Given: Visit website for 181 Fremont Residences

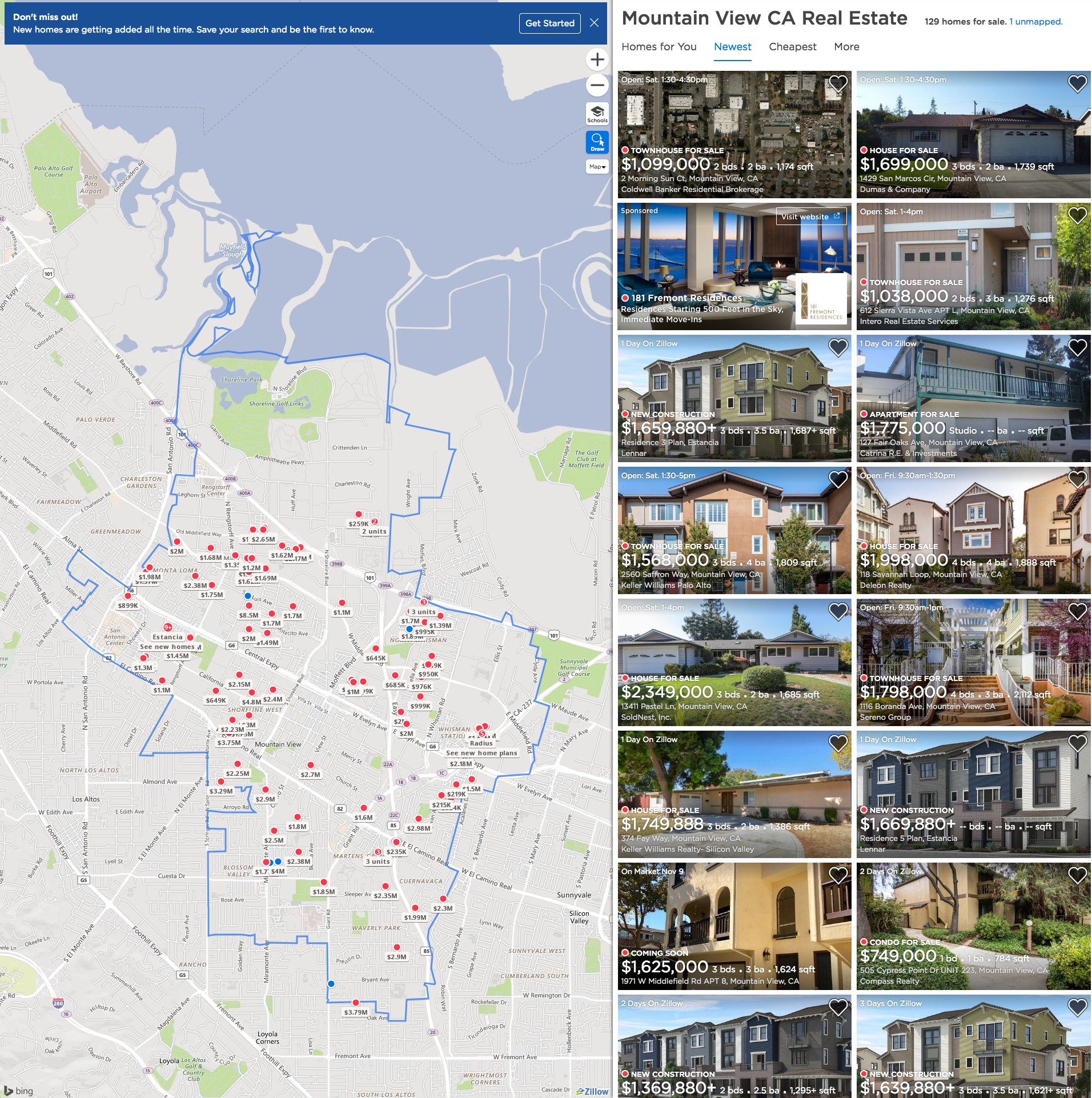Looking at the screenshot, I should [x=810, y=217].
